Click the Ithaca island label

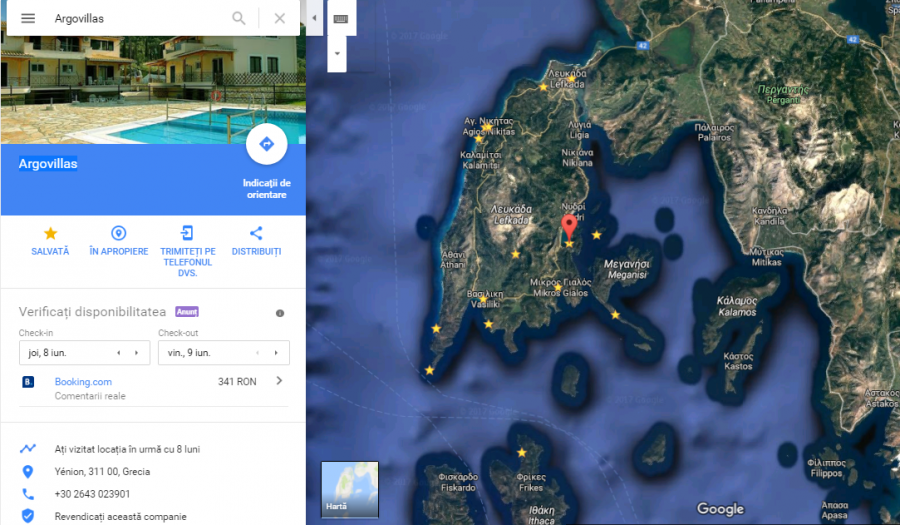(x=541, y=515)
